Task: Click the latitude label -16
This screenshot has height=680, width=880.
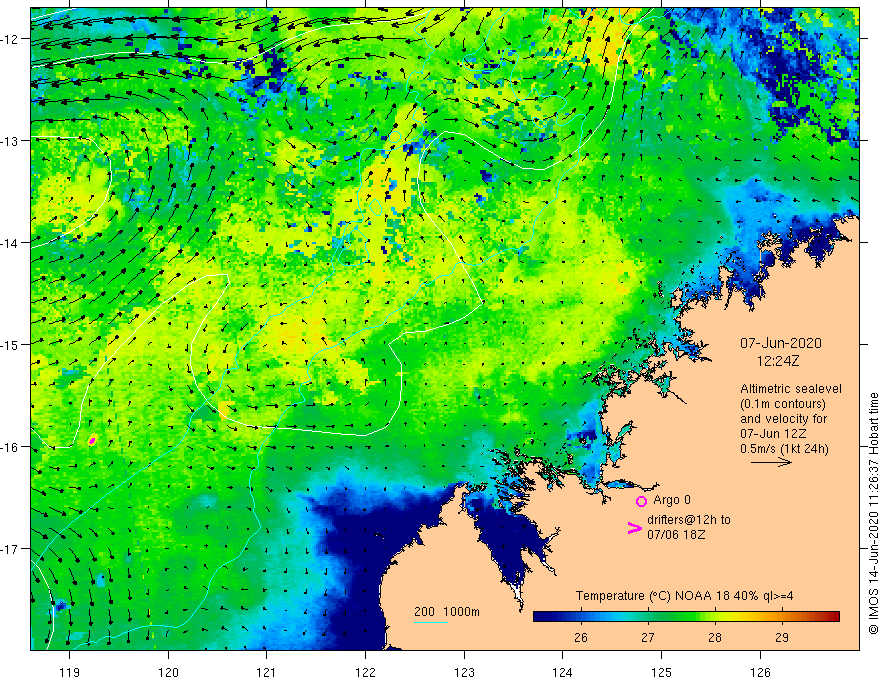Action: click(12, 447)
